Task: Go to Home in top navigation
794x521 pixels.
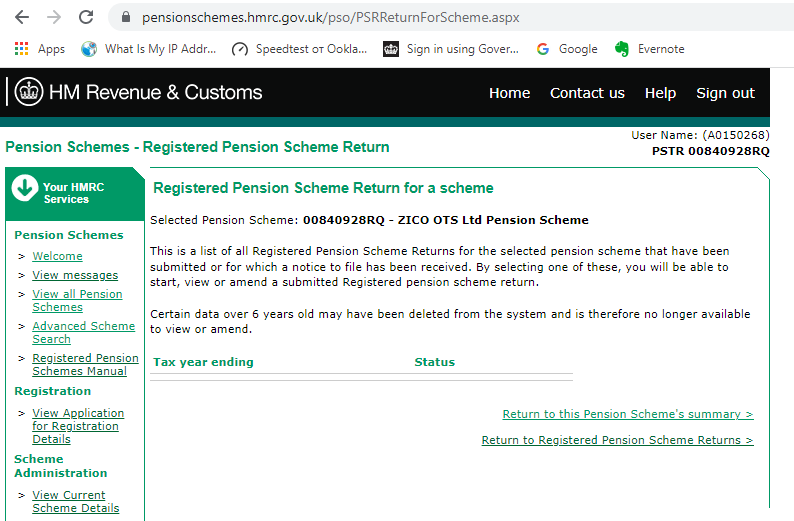Action: (509, 93)
